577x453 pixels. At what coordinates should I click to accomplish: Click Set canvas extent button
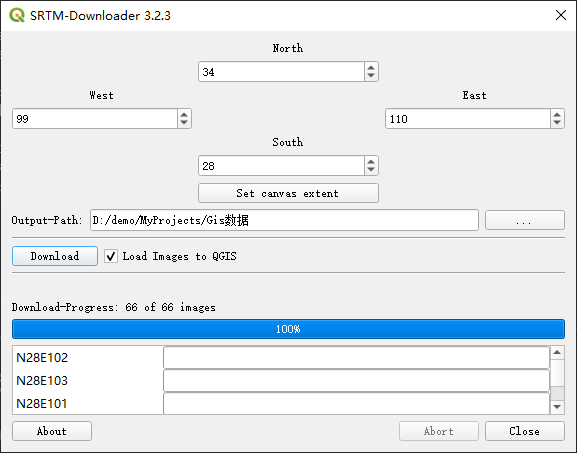coord(288,193)
